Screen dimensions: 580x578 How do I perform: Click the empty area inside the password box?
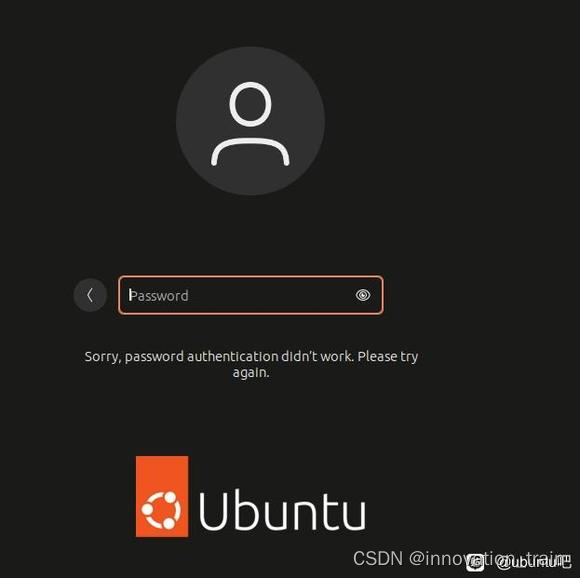tap(270, 295)
